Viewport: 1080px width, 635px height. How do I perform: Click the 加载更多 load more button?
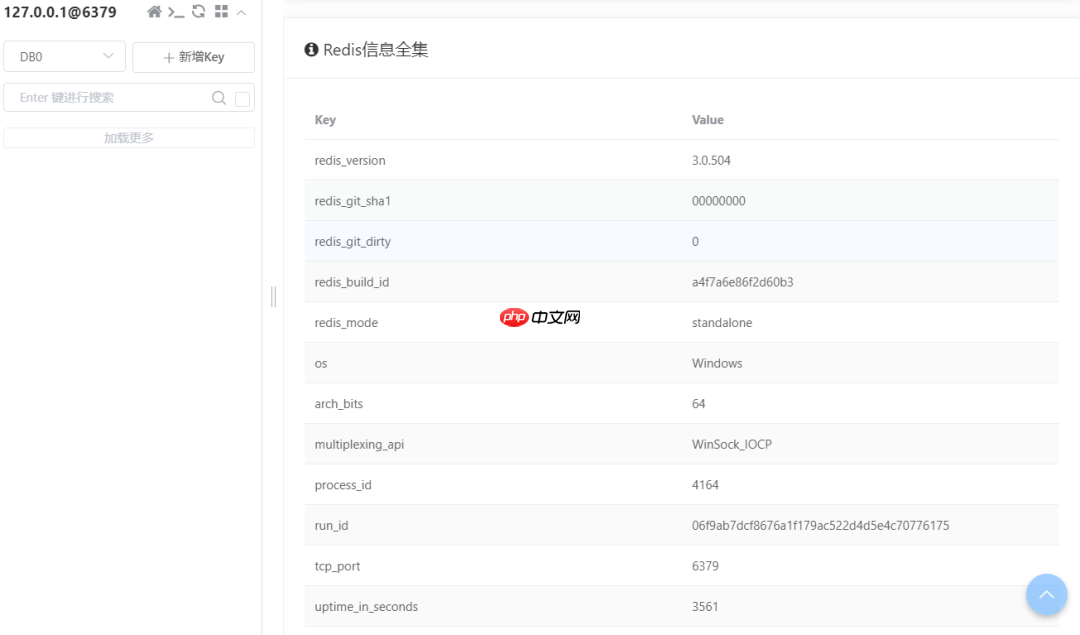pos(128,136)
